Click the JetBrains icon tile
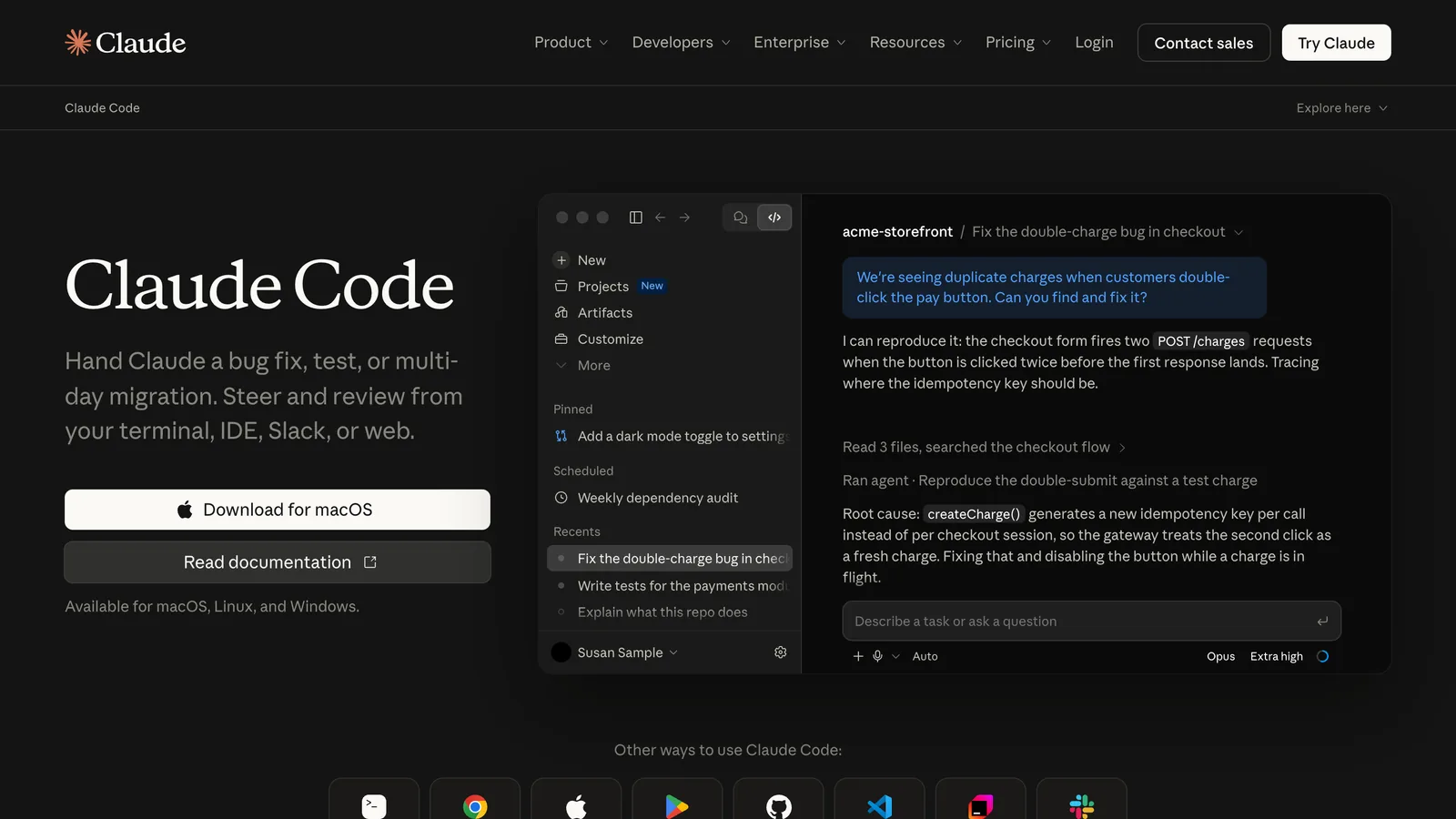1456x819 pixels. [x=980, y=801]
